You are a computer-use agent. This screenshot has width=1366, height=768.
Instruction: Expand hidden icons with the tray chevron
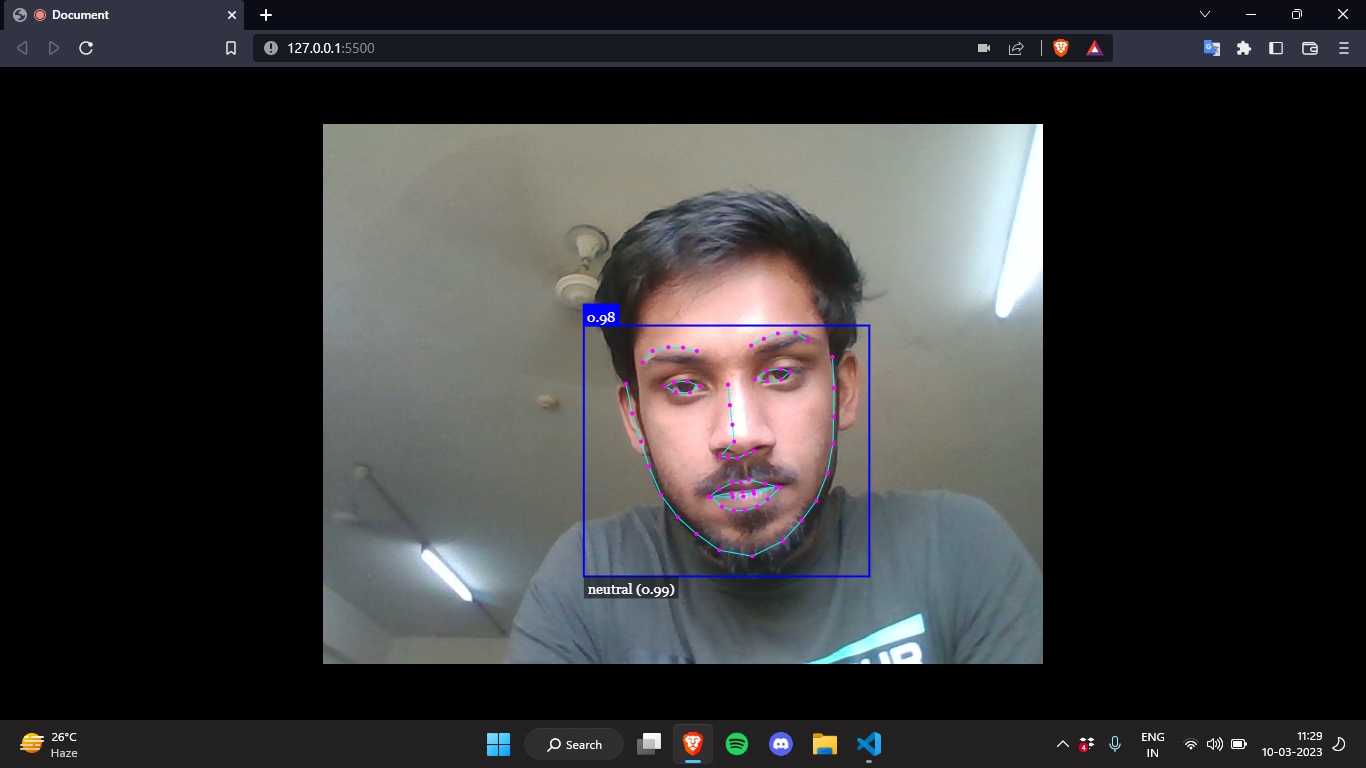tap(1063, 744)
